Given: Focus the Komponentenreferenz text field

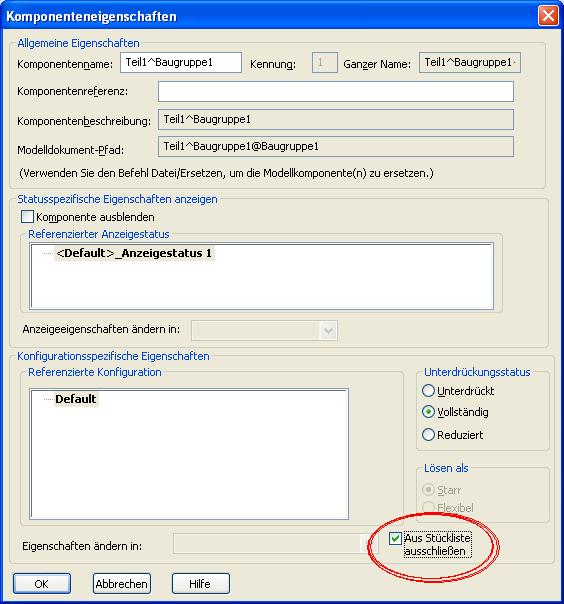Looking at the screenshot, I should (x=336, y=91).
